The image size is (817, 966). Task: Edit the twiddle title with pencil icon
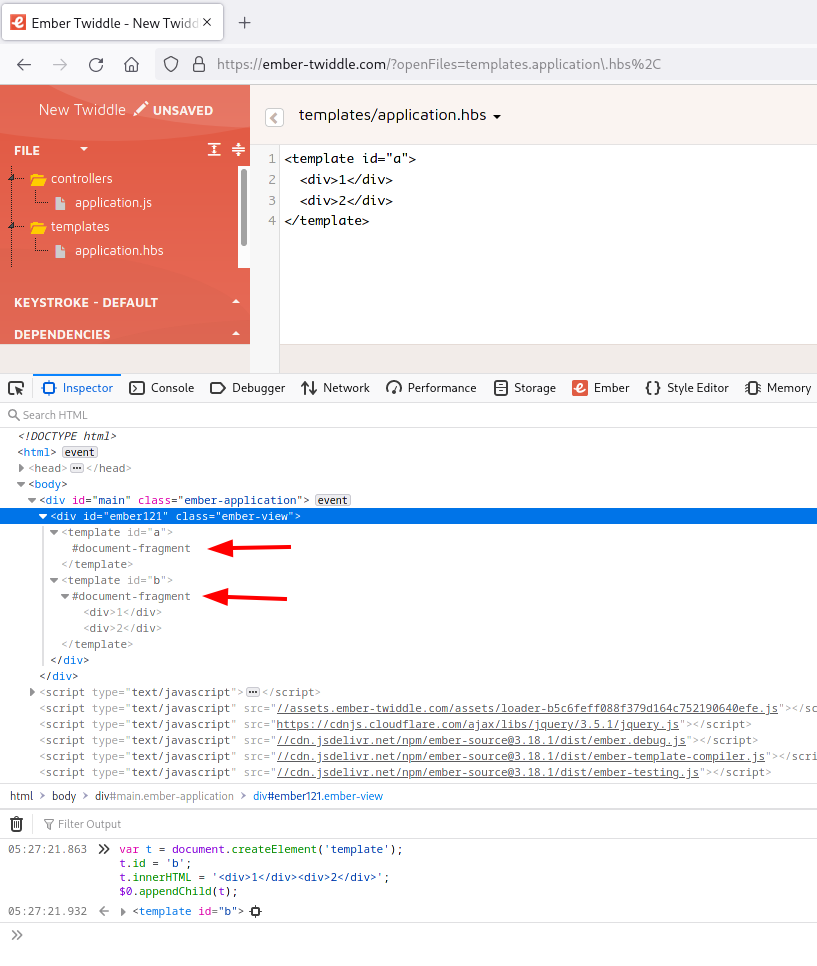click(141, 109)
